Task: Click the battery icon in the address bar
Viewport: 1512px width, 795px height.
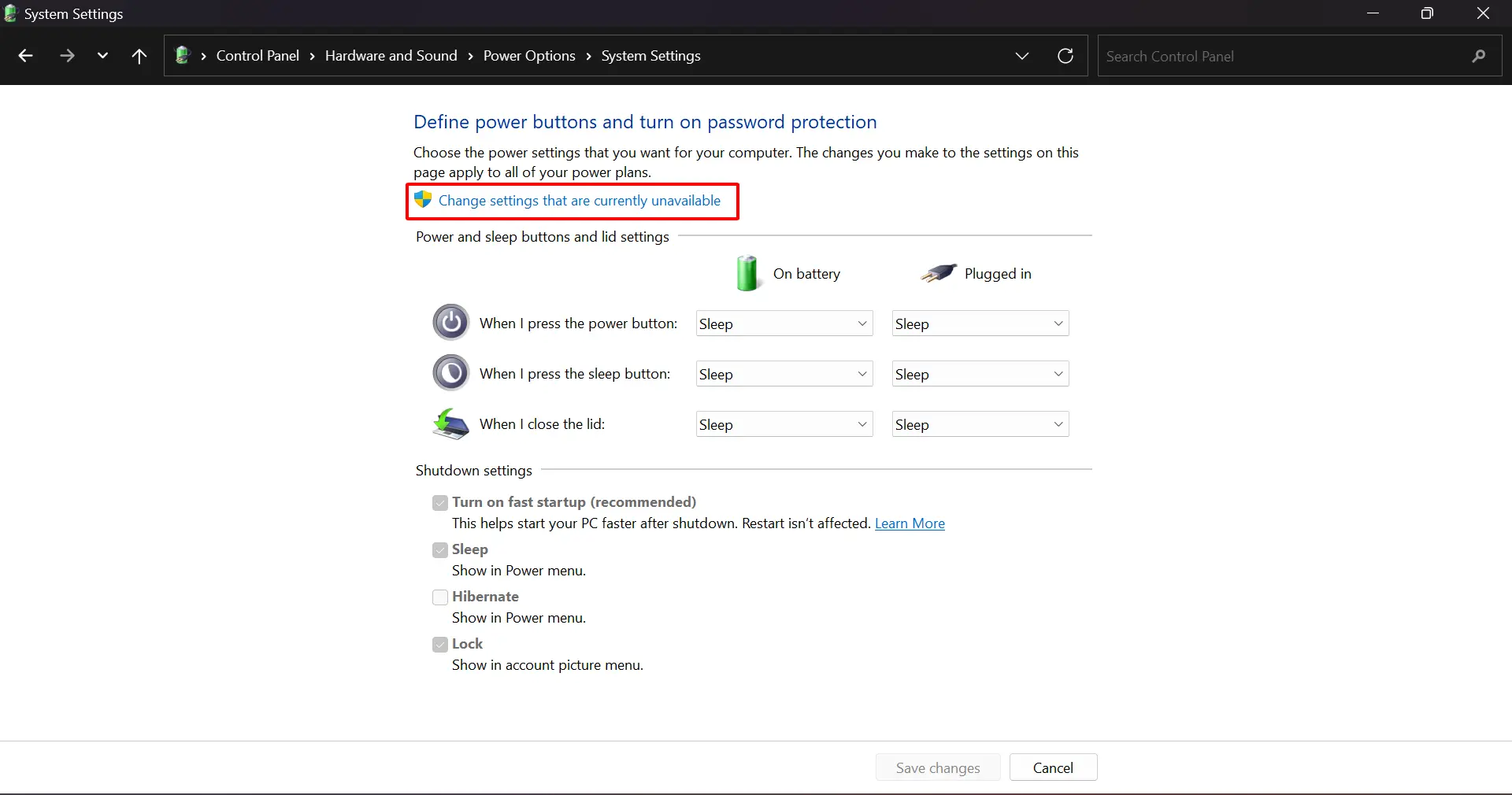Action: click(183, 55)
